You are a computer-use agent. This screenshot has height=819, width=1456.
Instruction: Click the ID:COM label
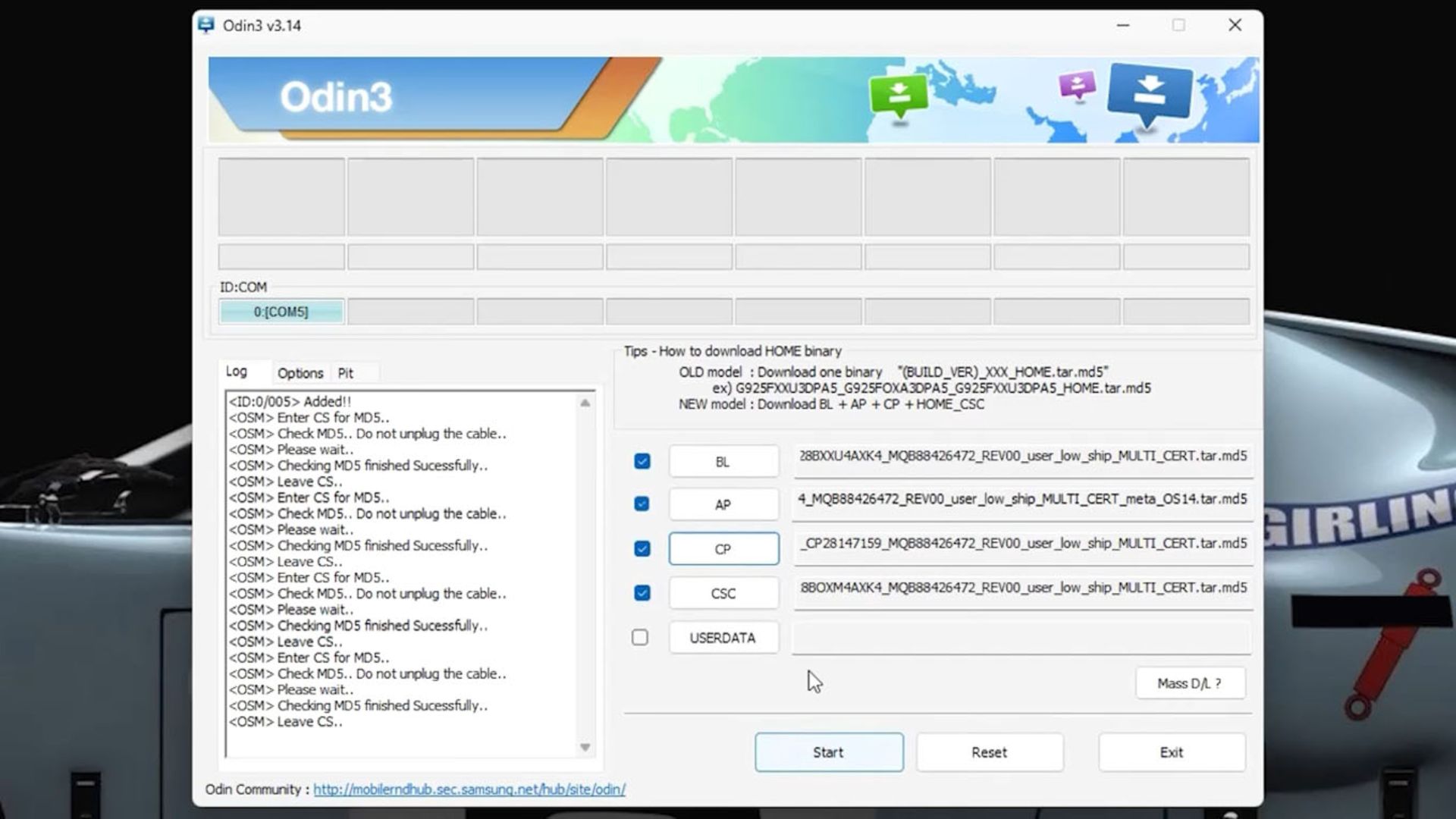coord(243,287)
